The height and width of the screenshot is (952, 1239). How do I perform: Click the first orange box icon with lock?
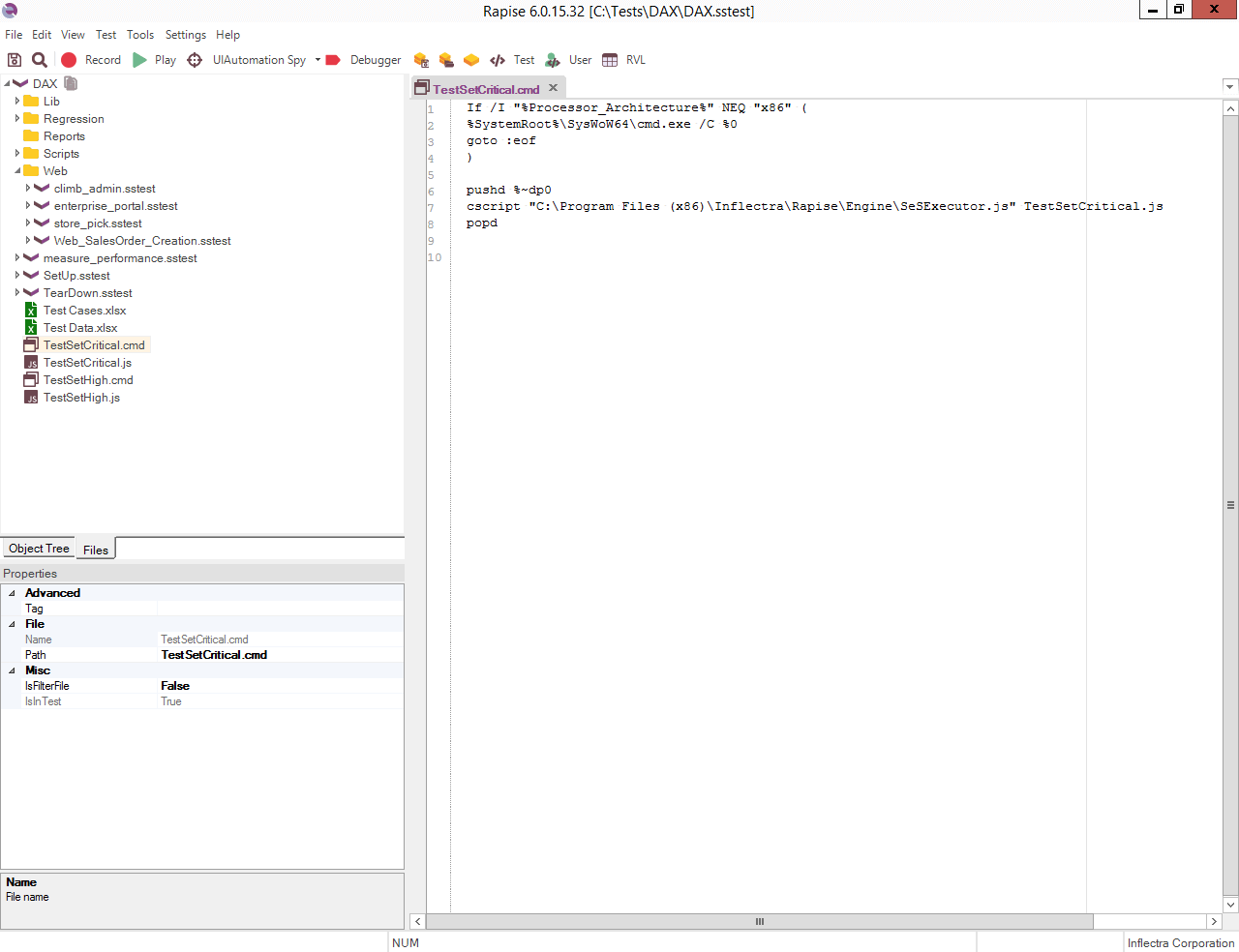(421, 60)
